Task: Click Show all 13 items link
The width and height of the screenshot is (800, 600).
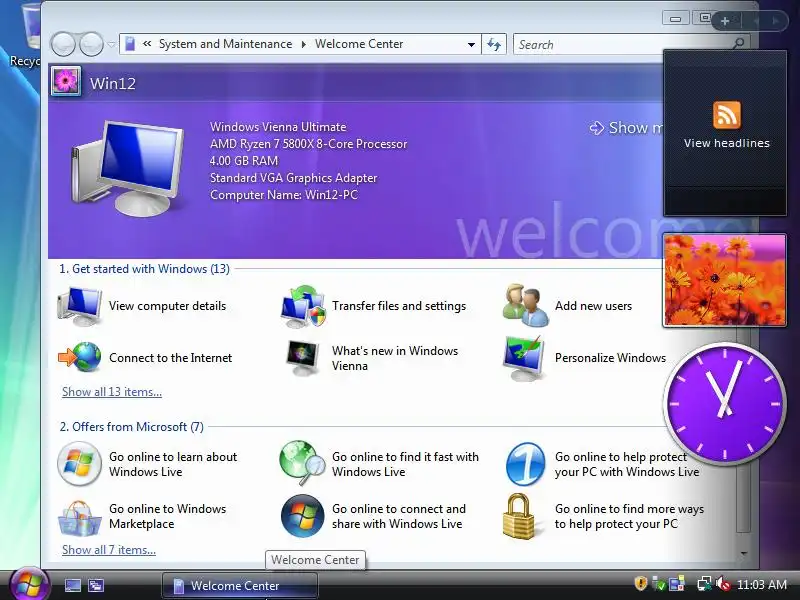Action: [x=112, y=392]
